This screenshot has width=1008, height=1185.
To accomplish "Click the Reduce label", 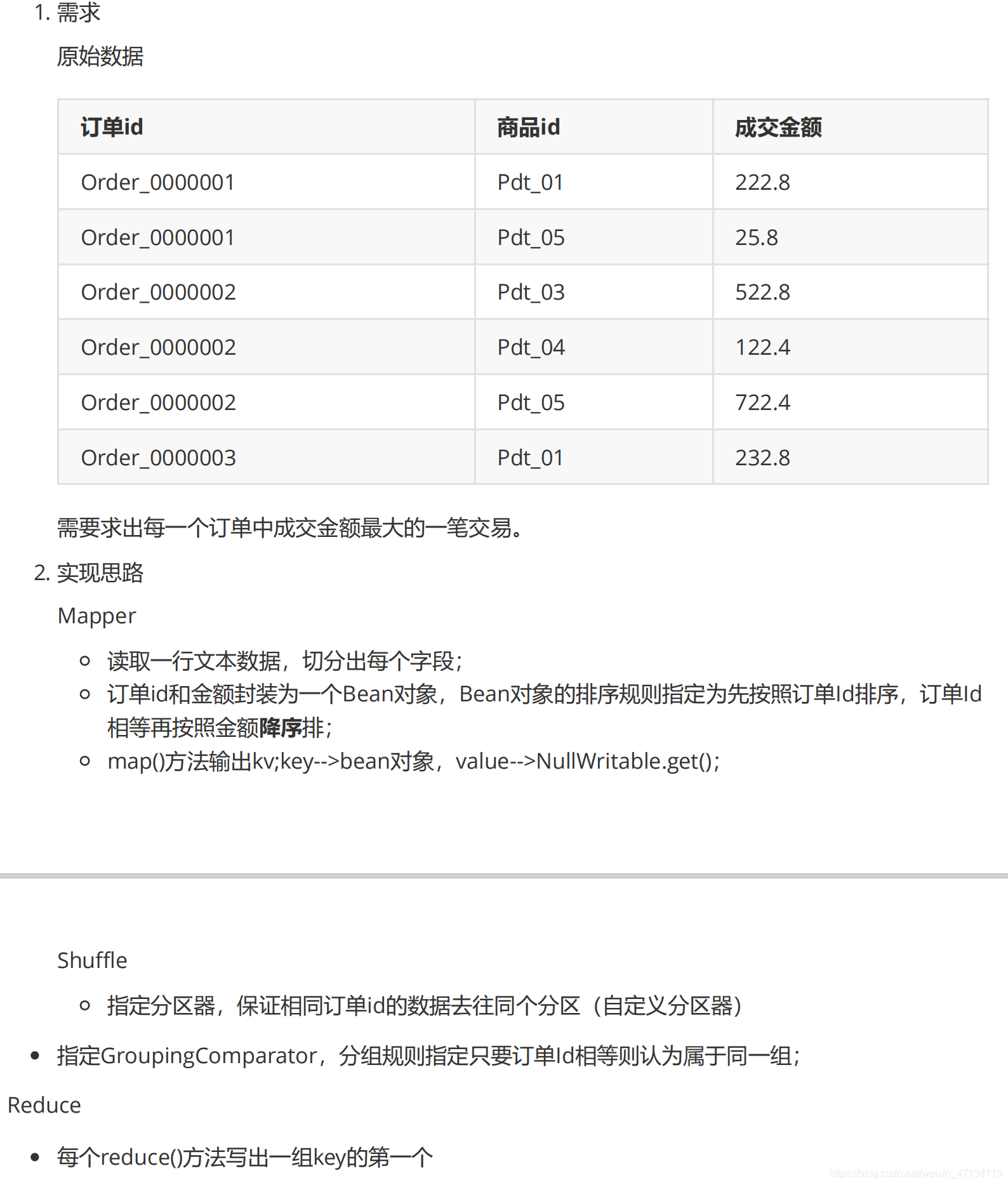I will click(44, 1106).
